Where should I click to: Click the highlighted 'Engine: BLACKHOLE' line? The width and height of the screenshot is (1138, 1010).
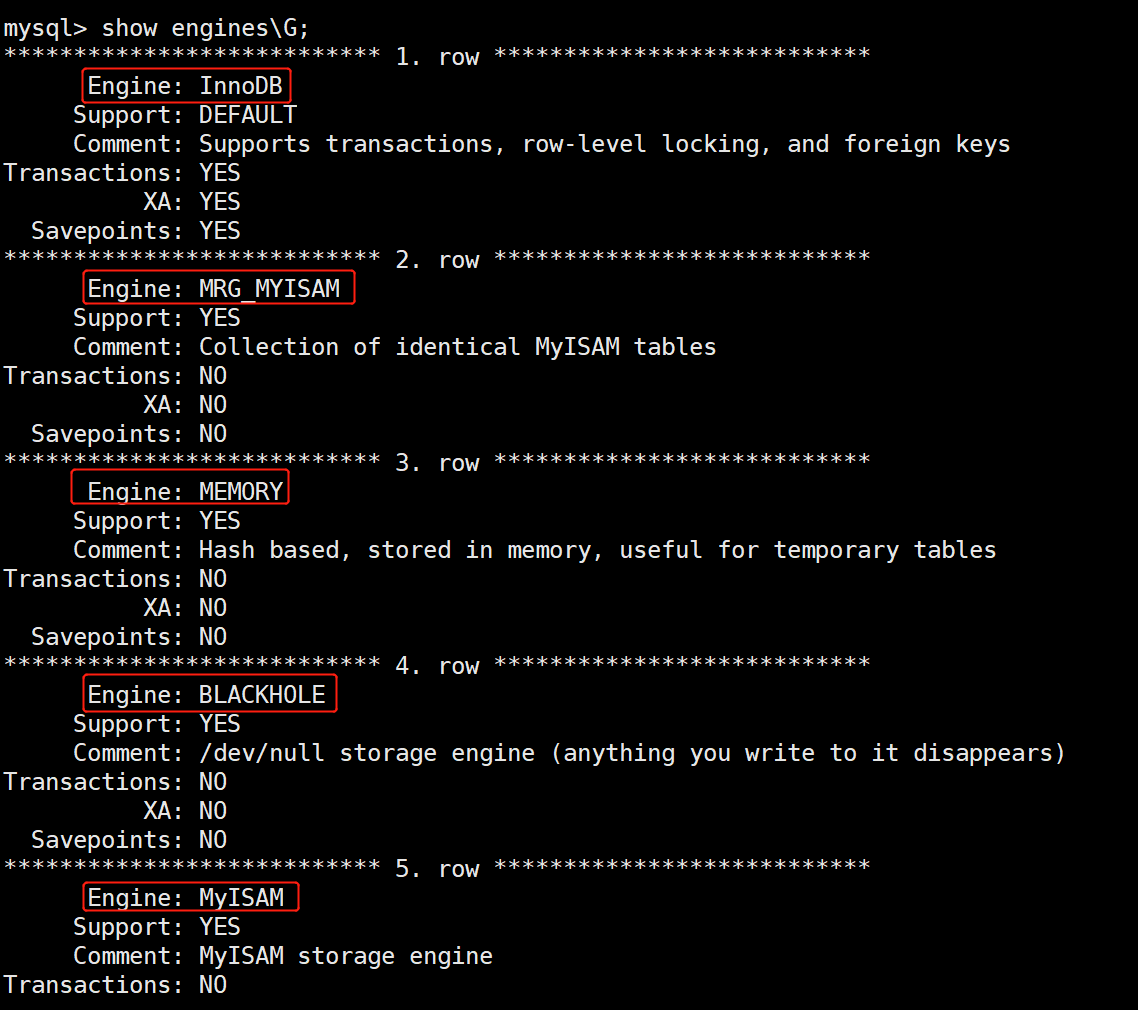(x=207, y=694)
